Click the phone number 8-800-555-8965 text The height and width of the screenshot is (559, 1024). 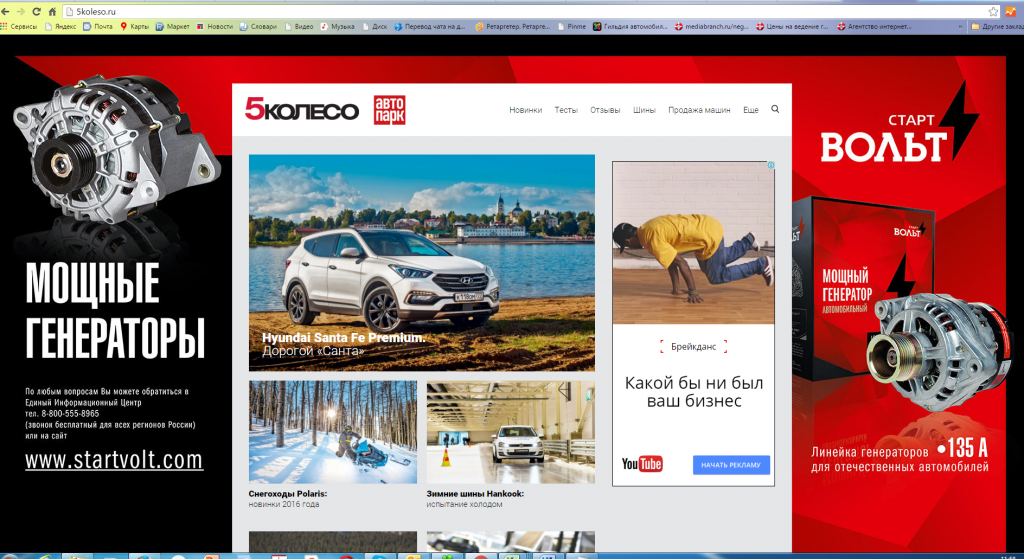click(x=71, y=413)
